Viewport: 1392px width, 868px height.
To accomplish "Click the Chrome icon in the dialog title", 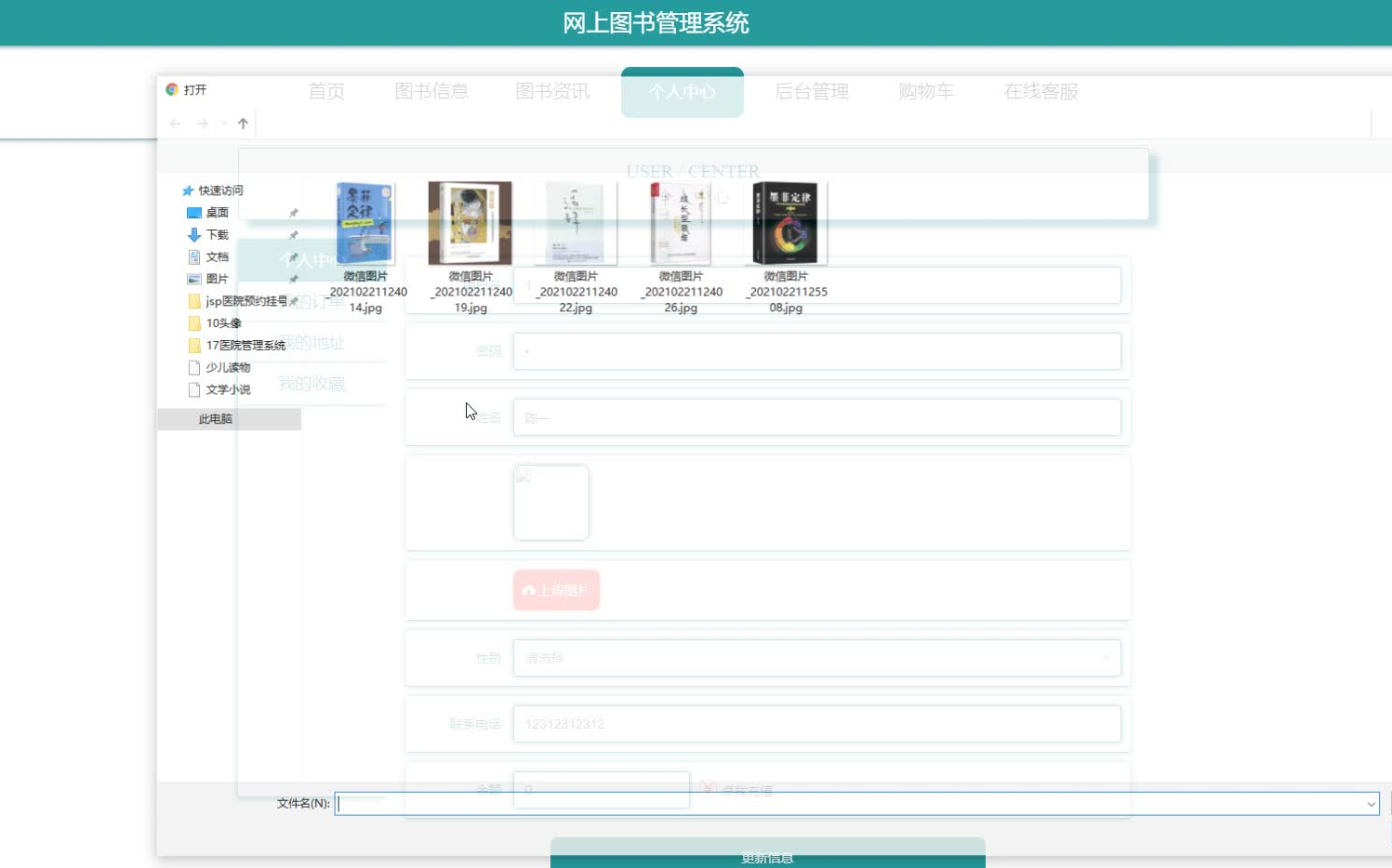I will click(172, 89).
